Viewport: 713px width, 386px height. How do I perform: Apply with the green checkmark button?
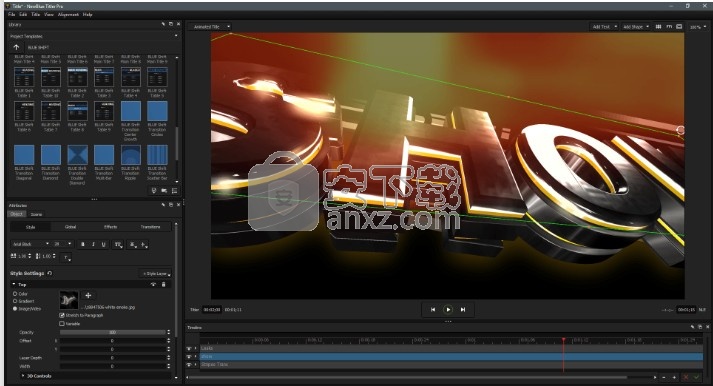(696, 377)
